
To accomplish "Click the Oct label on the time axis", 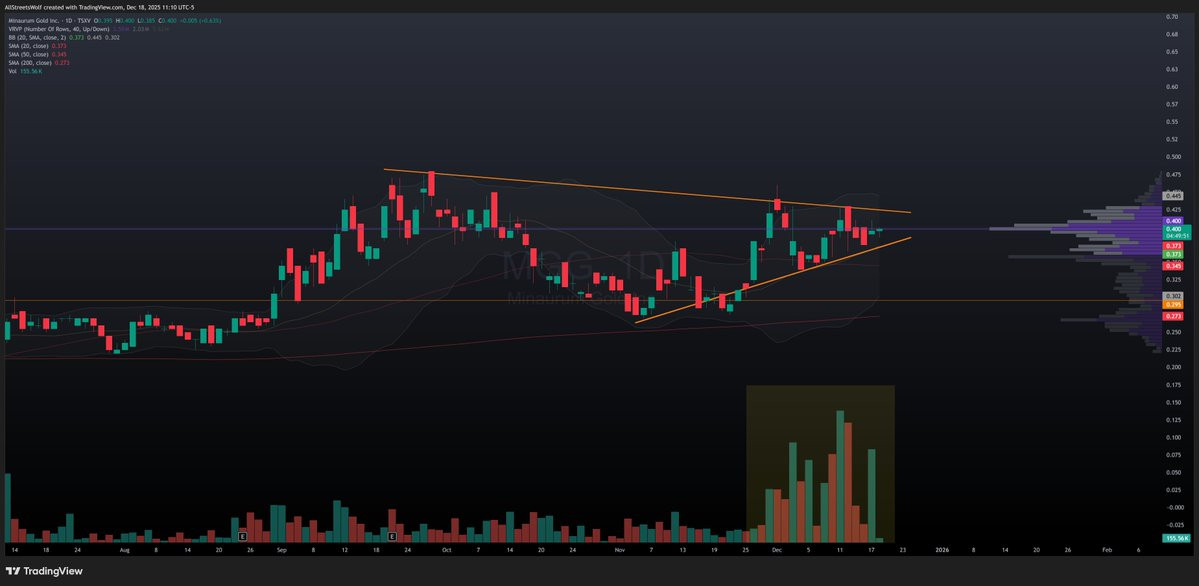I will (x=447, y=549).
